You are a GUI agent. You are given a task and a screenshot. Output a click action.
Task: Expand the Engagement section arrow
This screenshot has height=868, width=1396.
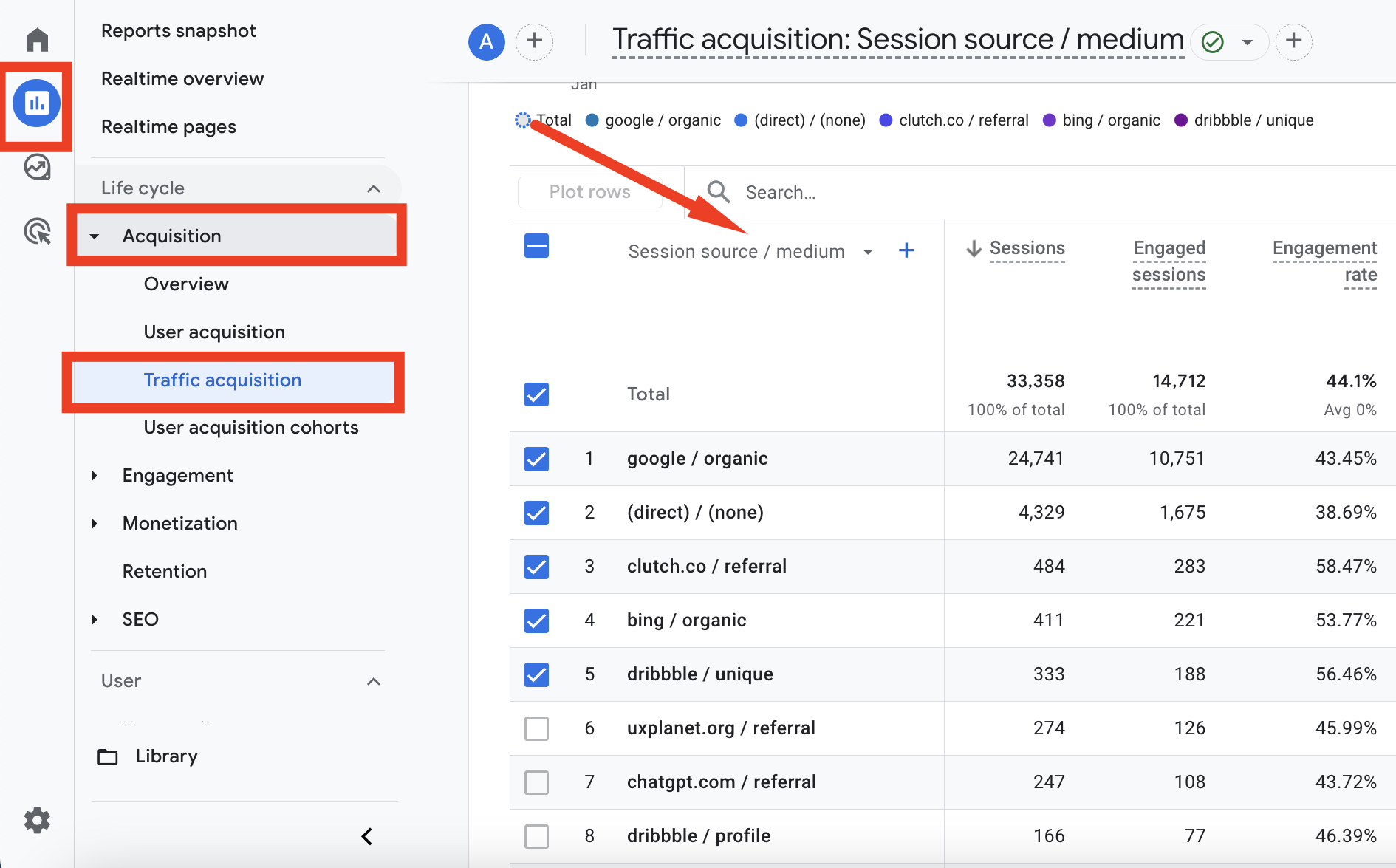click(95, 476)
